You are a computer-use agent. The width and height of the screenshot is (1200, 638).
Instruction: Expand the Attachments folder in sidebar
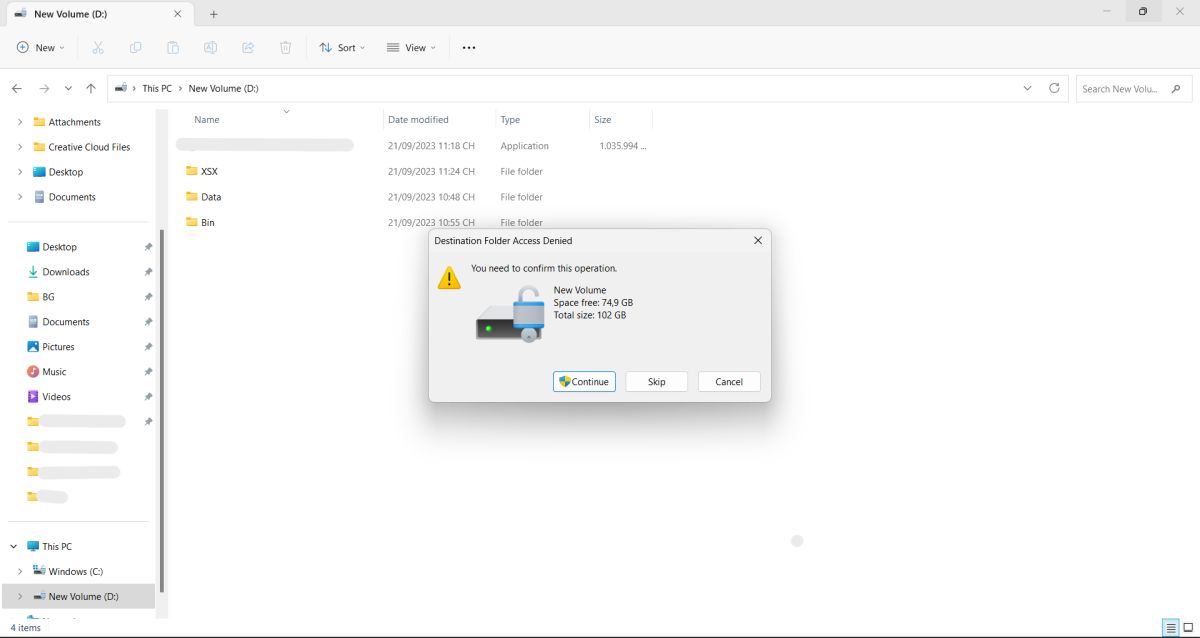20,122
